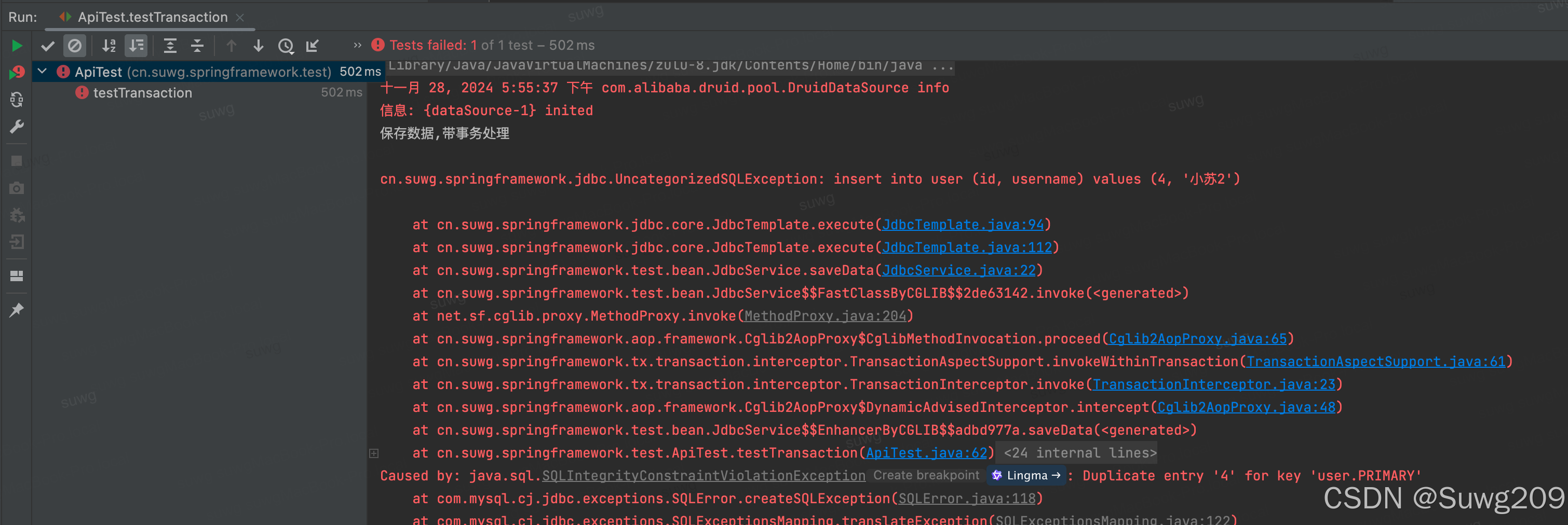This screenshot has width=1568, height=525.
Task: Toggle Show Passed tests checkmark
Action: click(48, 46)
